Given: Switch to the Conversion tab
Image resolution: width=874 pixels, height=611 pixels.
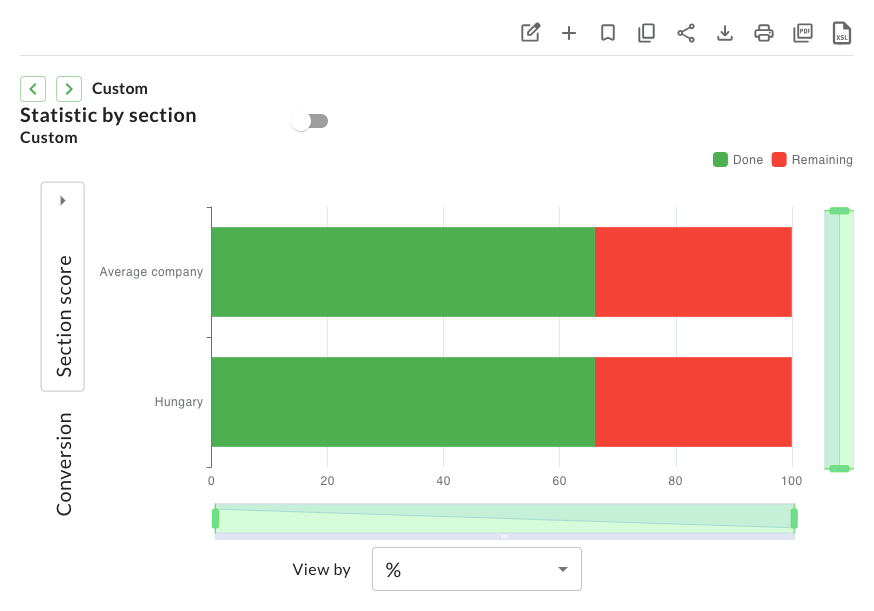Looking at the screenshot, I should (64, 464).
